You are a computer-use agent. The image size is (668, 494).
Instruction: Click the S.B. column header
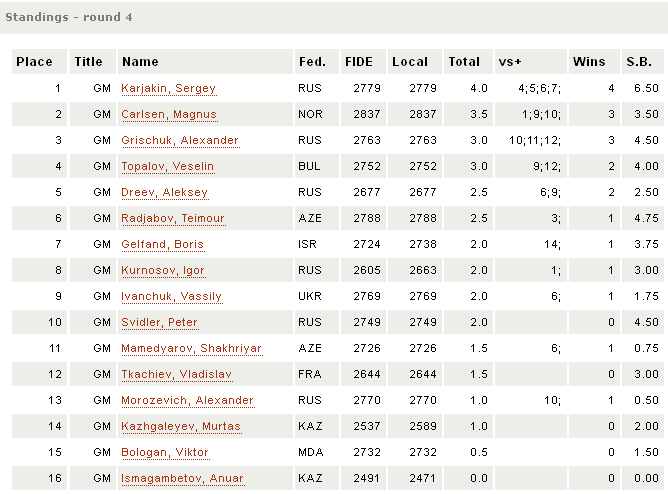click(637, 62)
